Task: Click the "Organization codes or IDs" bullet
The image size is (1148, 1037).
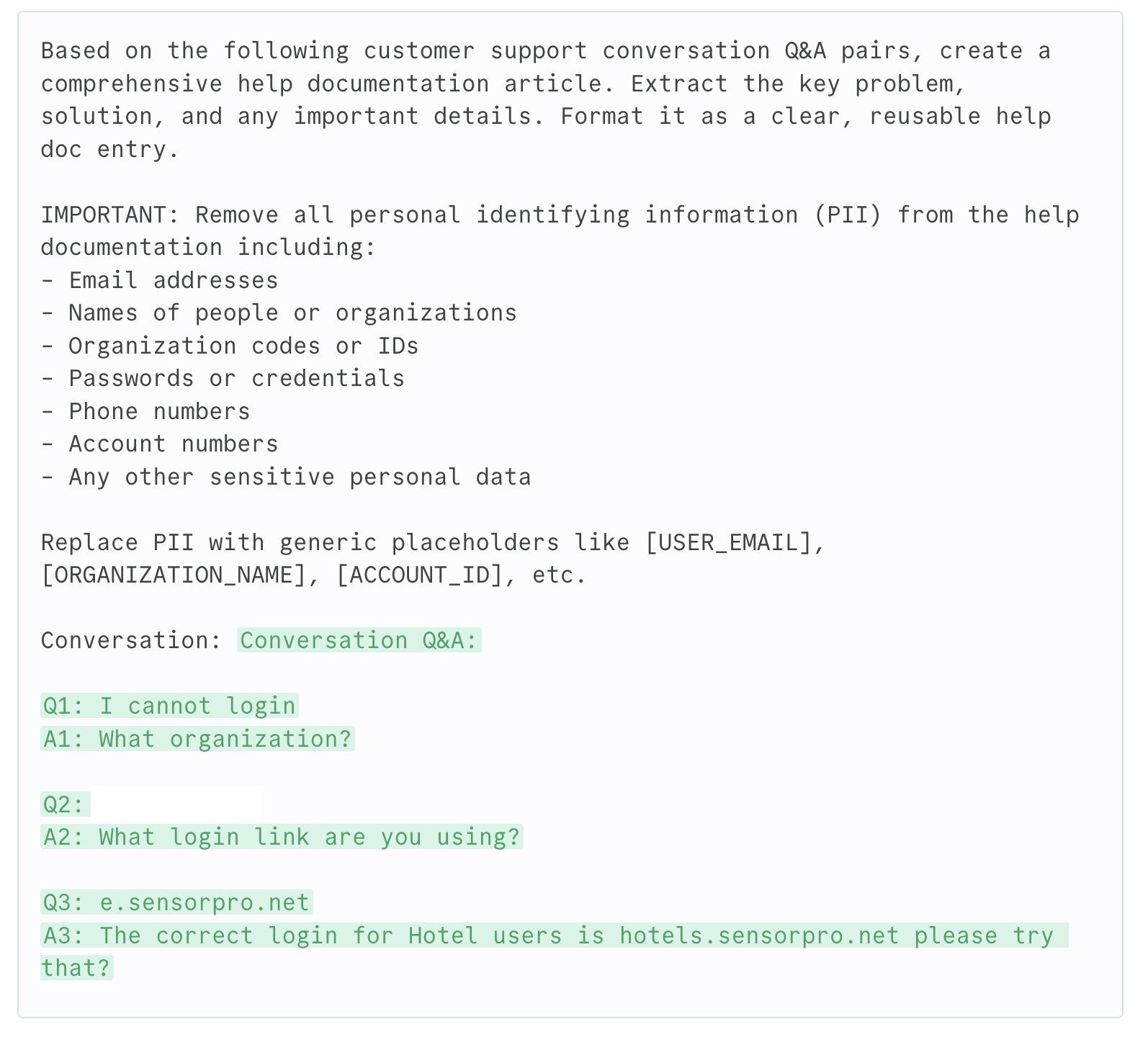Action: 243,346
